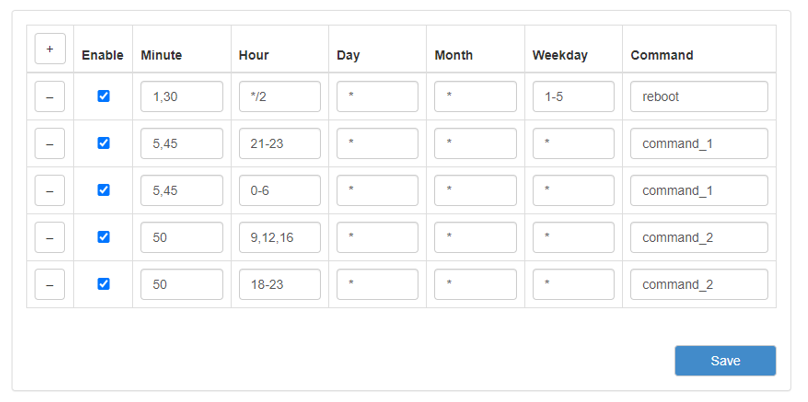Screen dimensions: 808x402
Task: Click the Minute field containing 1,30
Action: [181, 97]
